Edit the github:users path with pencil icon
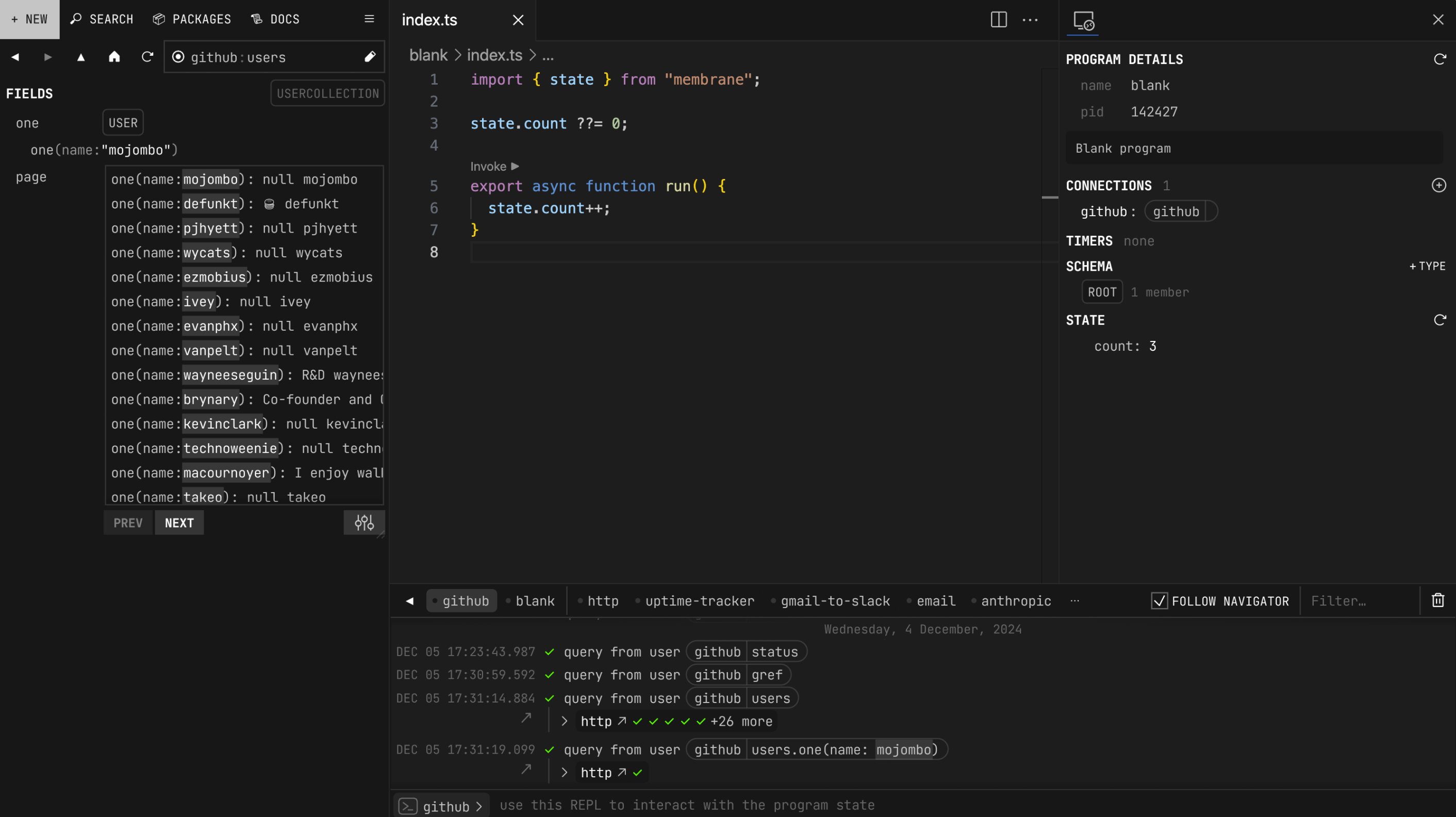The image size is (1456, 817). 370,57
